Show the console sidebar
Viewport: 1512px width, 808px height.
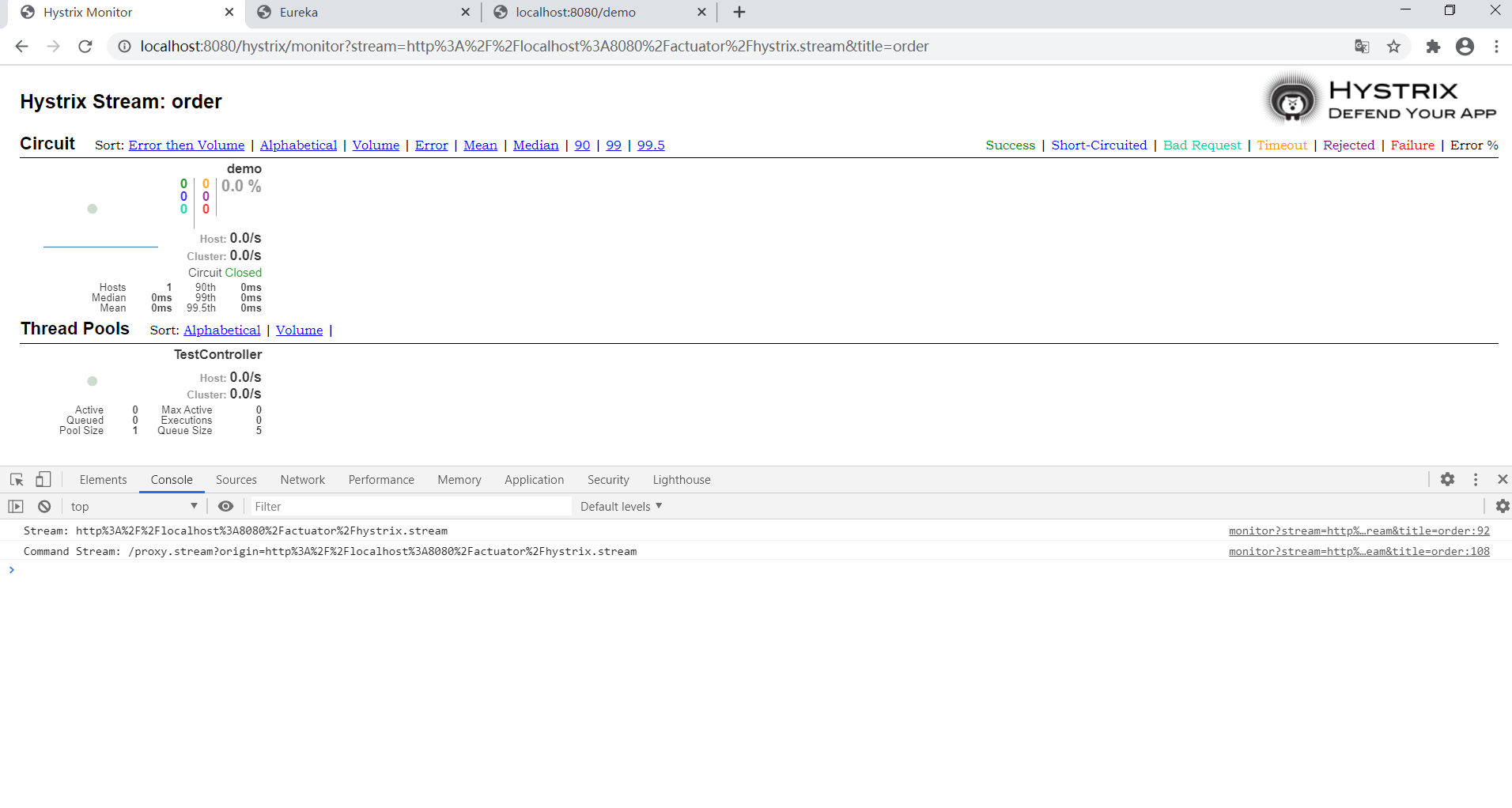pyautogui.click(x=16, y=507)
